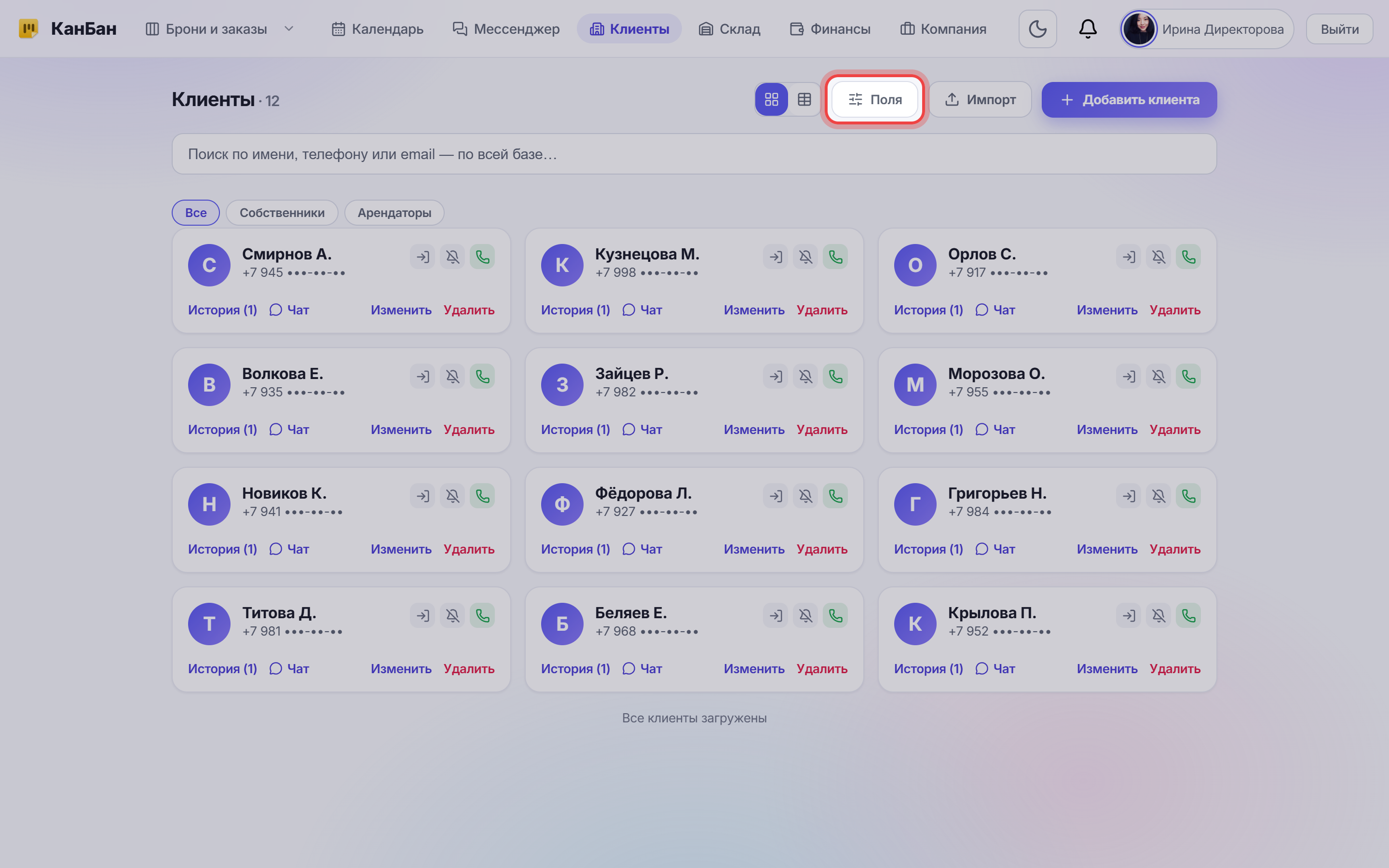This screenshot has width=1389, height=868.
Task: Open История for Григорьев Н.
Action: pos(928,549)
